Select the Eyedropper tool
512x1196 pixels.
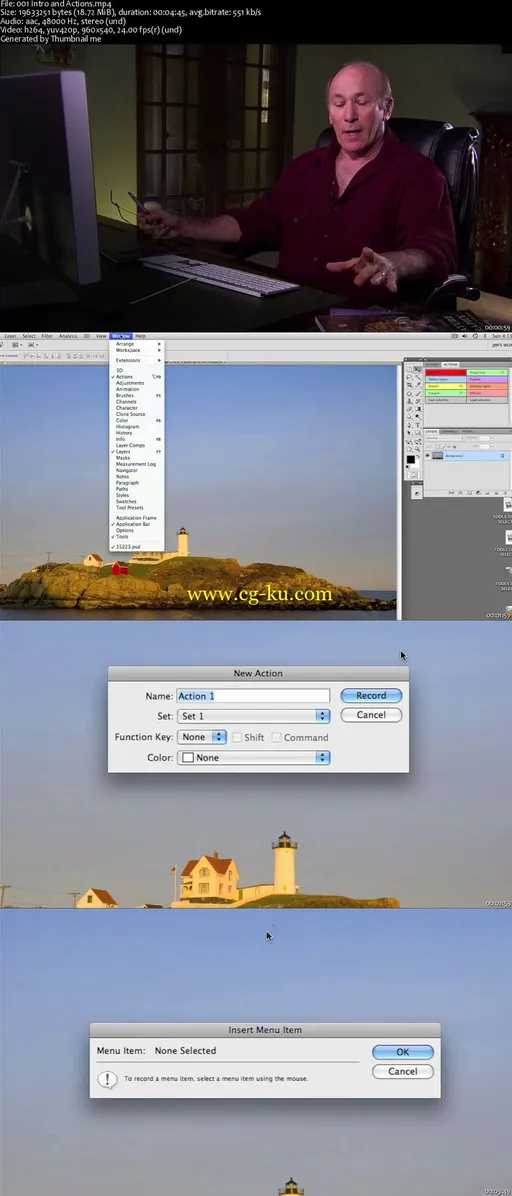417,384
